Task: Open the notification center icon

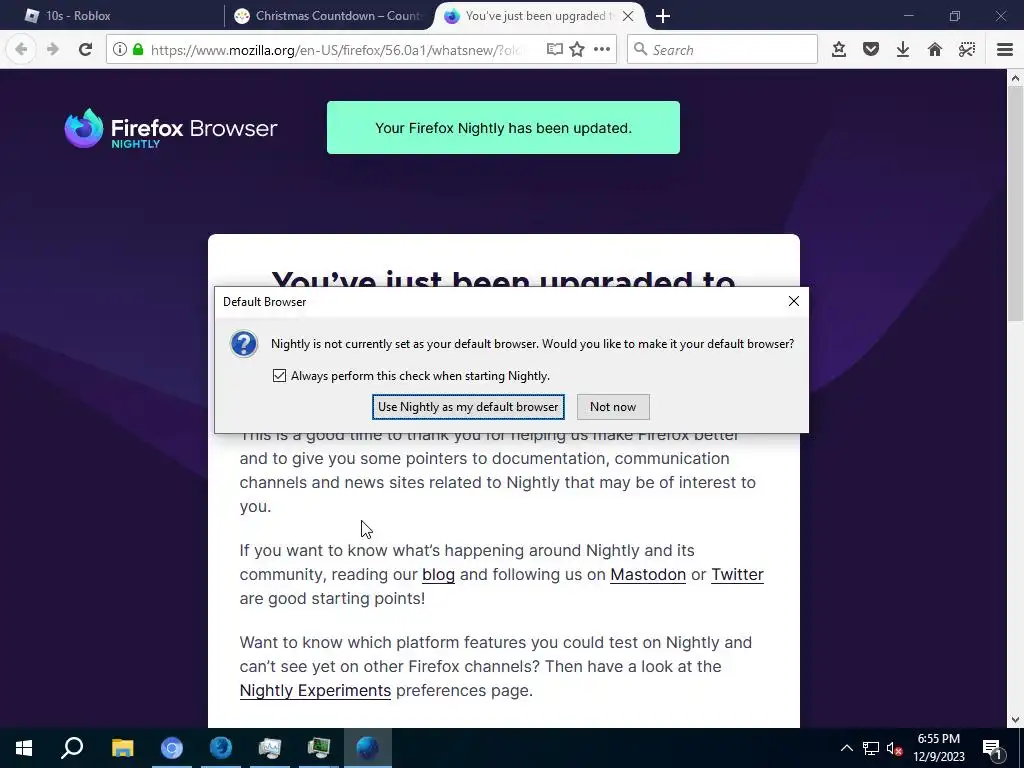Action: click(992, 748)
